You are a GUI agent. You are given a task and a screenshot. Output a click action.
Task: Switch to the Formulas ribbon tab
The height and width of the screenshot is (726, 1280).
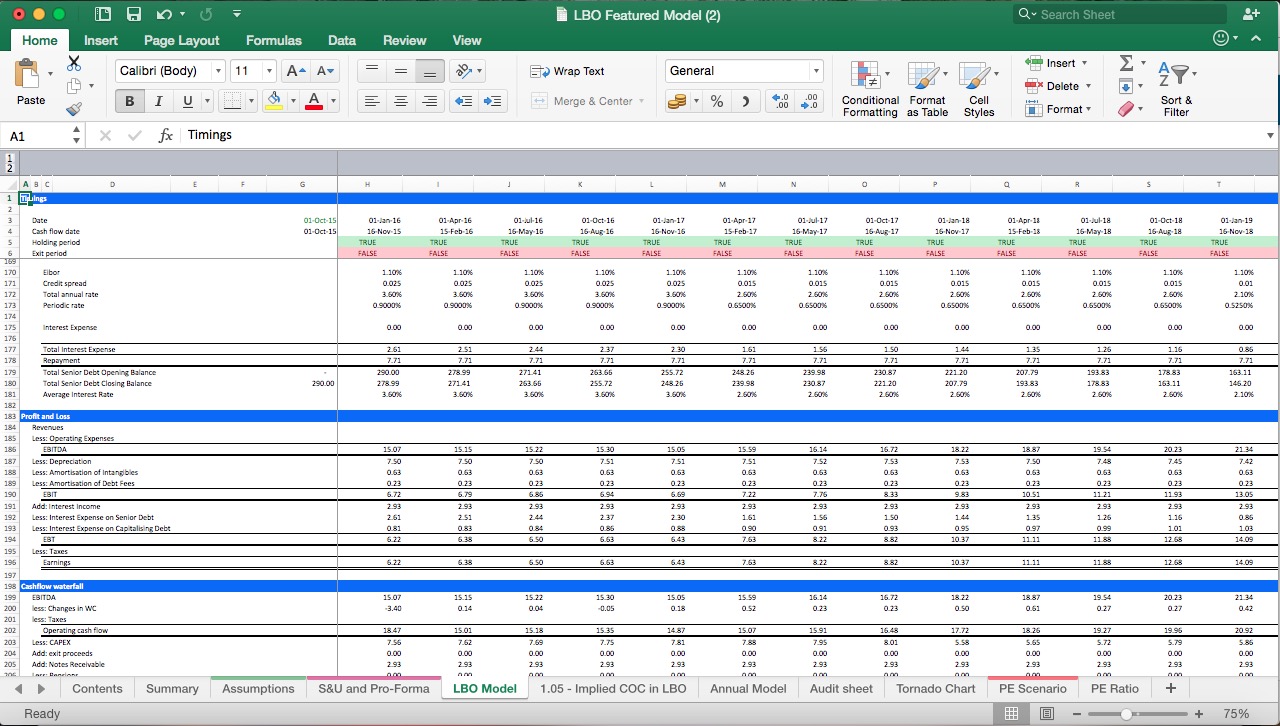pyautogui.click(x=273, y=40)
